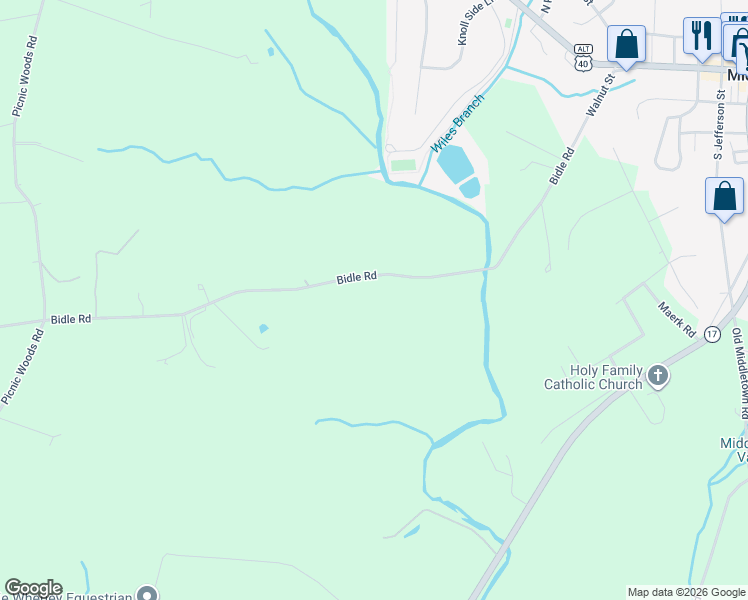Click the equestrian center location pin

pyautogui.click(x=147, y=593)
